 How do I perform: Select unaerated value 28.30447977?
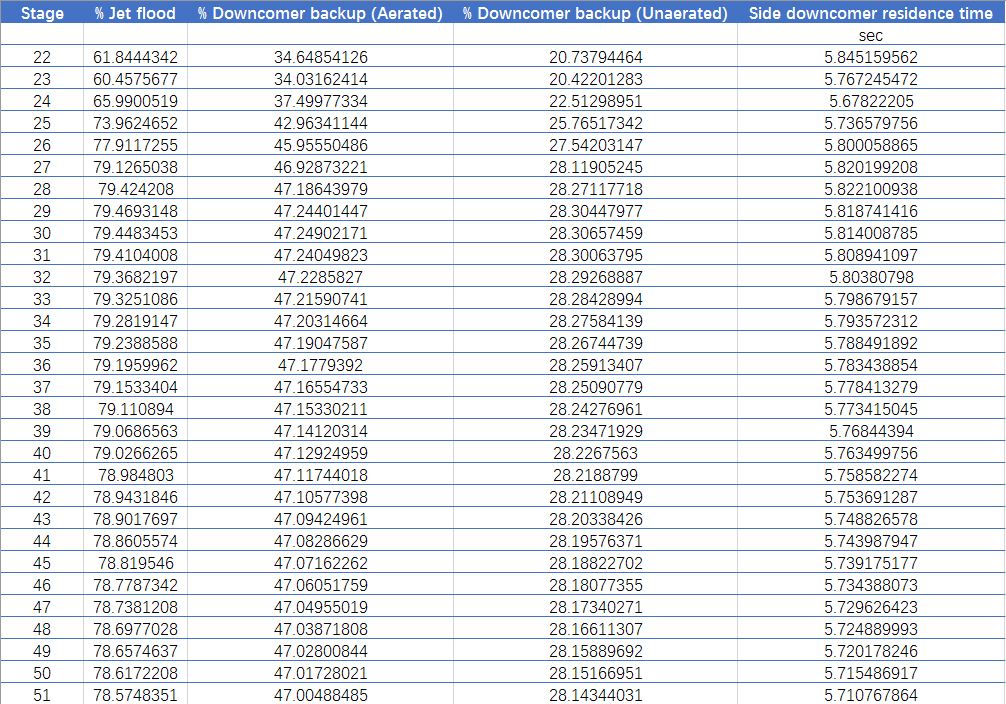(x=595, y=211)
